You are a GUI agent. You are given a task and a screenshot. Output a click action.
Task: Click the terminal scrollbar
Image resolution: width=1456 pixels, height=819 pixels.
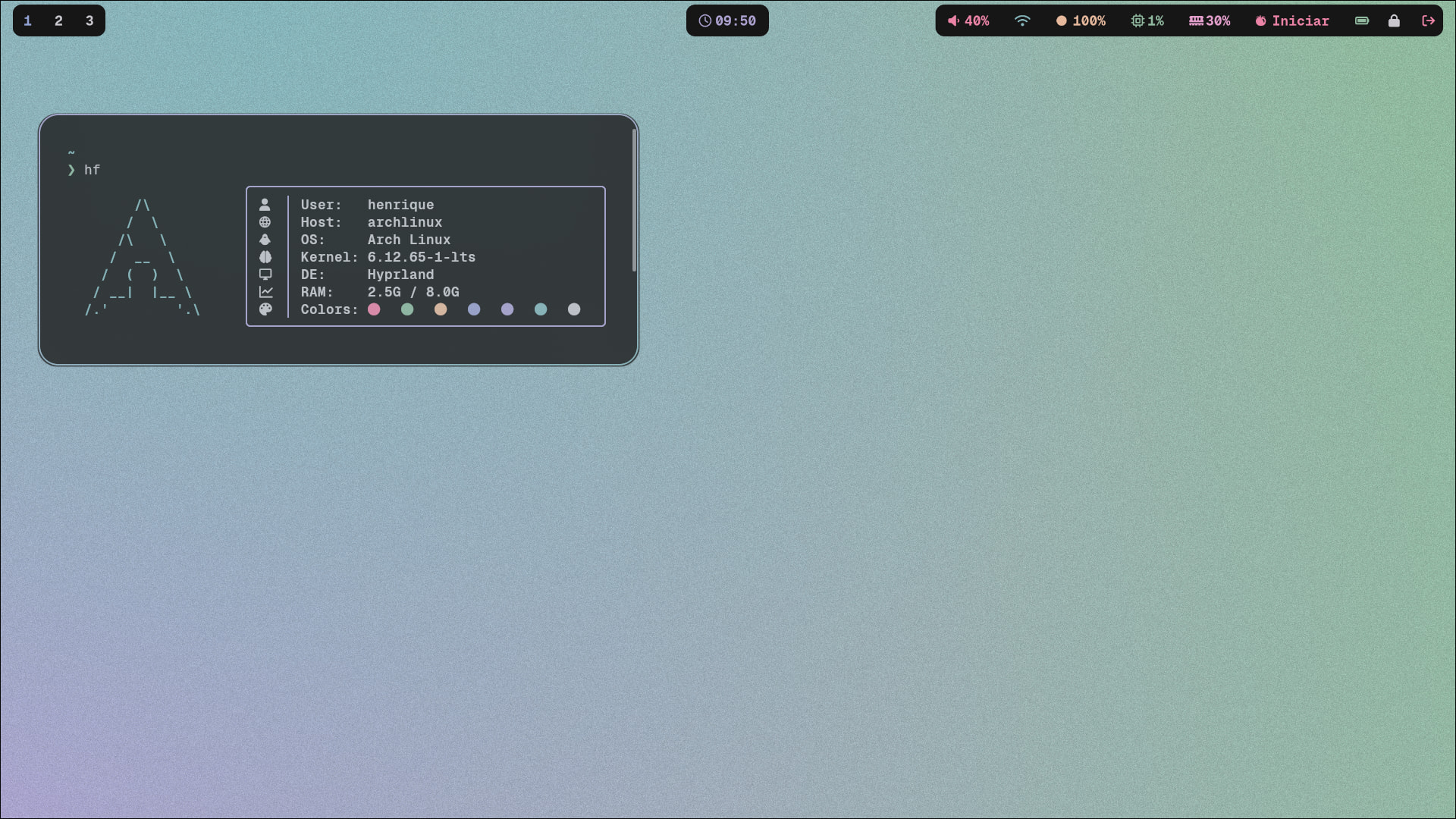pyautogui.click(x=634, y=201)
